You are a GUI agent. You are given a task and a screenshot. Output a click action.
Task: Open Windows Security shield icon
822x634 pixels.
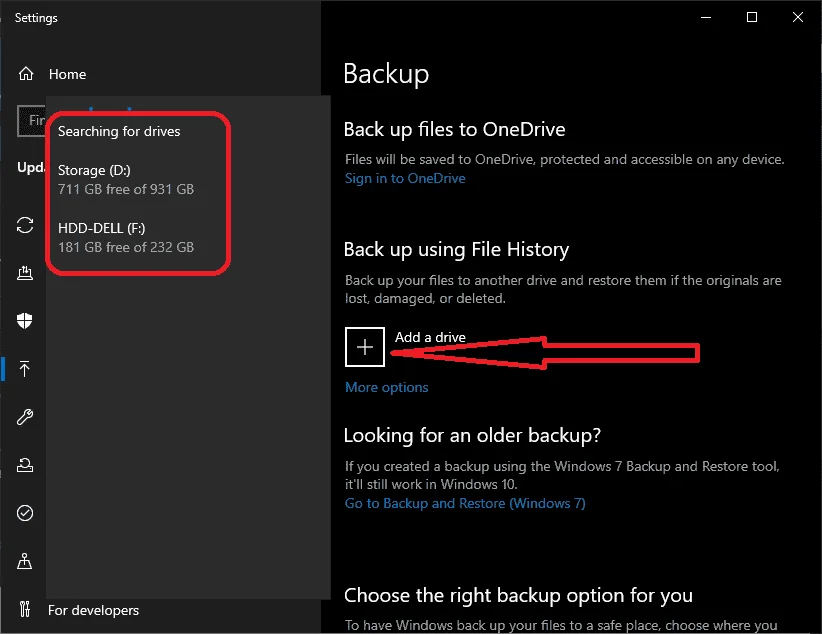[25, 320]
